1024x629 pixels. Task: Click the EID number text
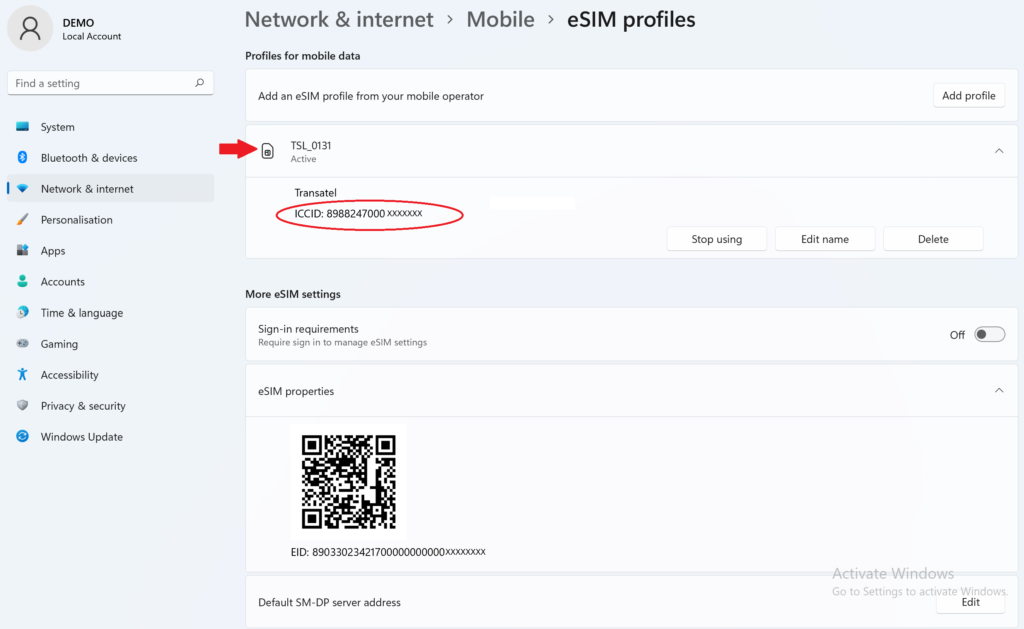[388, 552]
